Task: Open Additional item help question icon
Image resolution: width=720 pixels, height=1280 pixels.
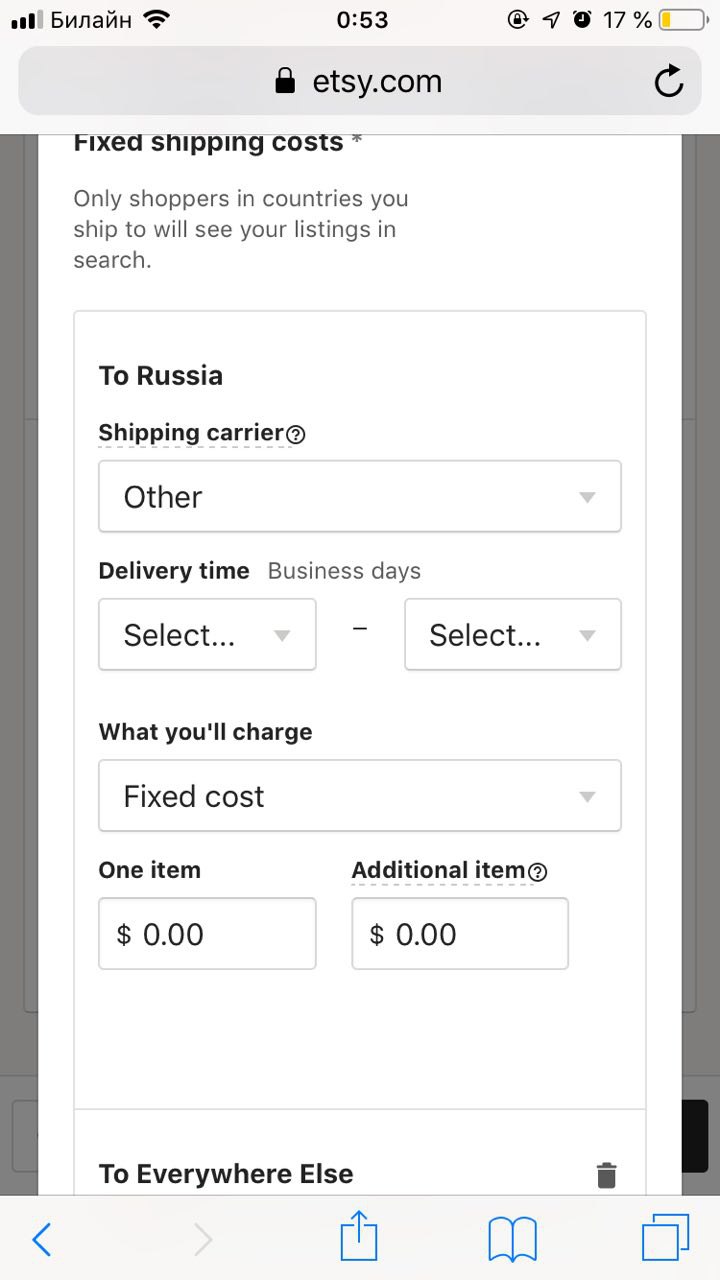Action: point(538,872)
